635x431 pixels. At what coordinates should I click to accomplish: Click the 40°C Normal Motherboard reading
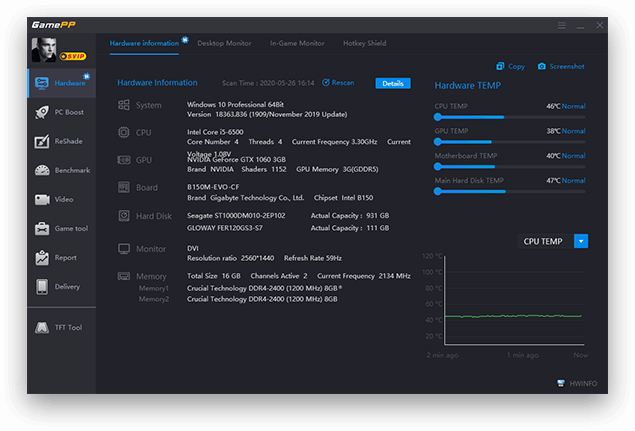point(565,156)
